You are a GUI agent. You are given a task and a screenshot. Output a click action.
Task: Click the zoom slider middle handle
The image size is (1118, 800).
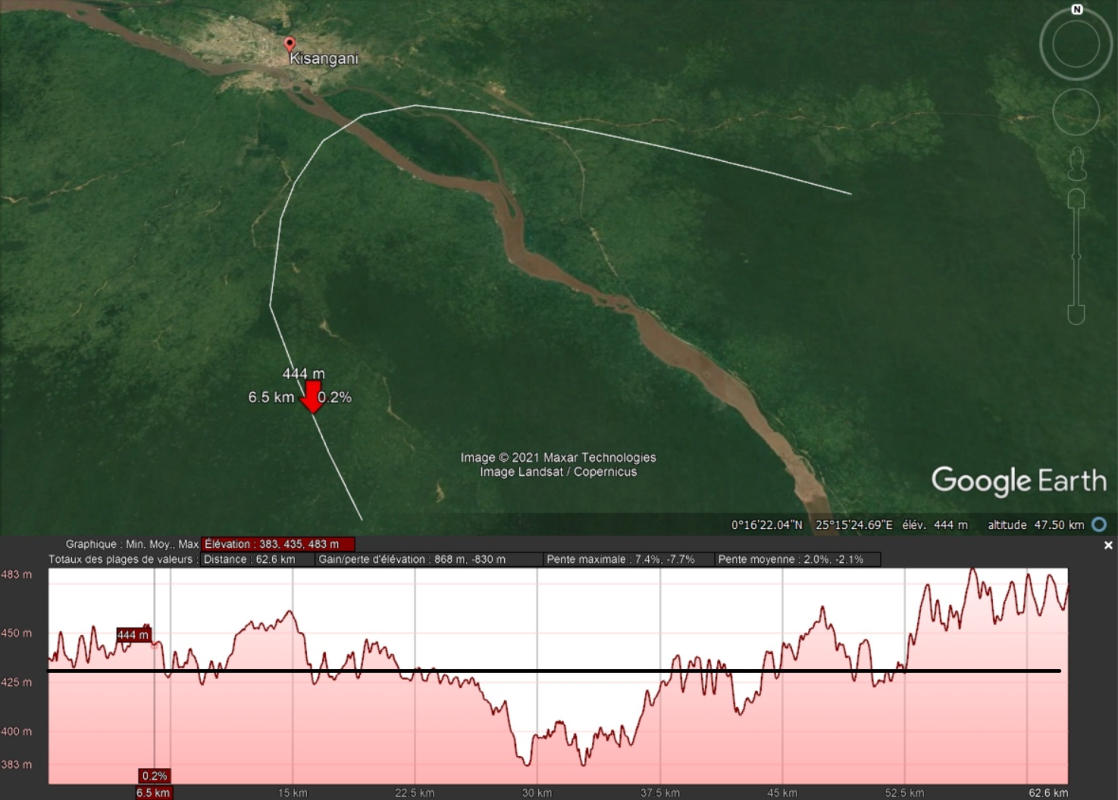1076,255
